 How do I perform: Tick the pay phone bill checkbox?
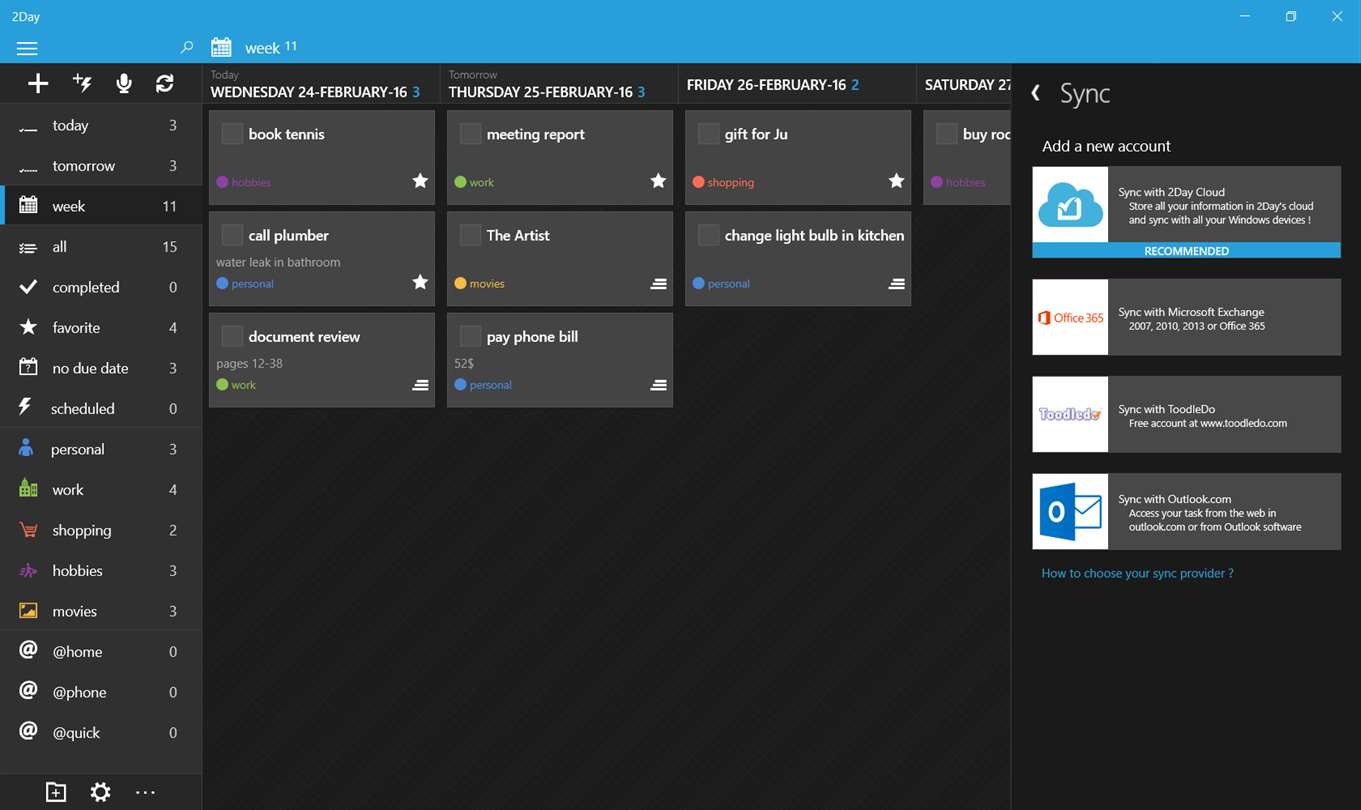coord(470,336)
